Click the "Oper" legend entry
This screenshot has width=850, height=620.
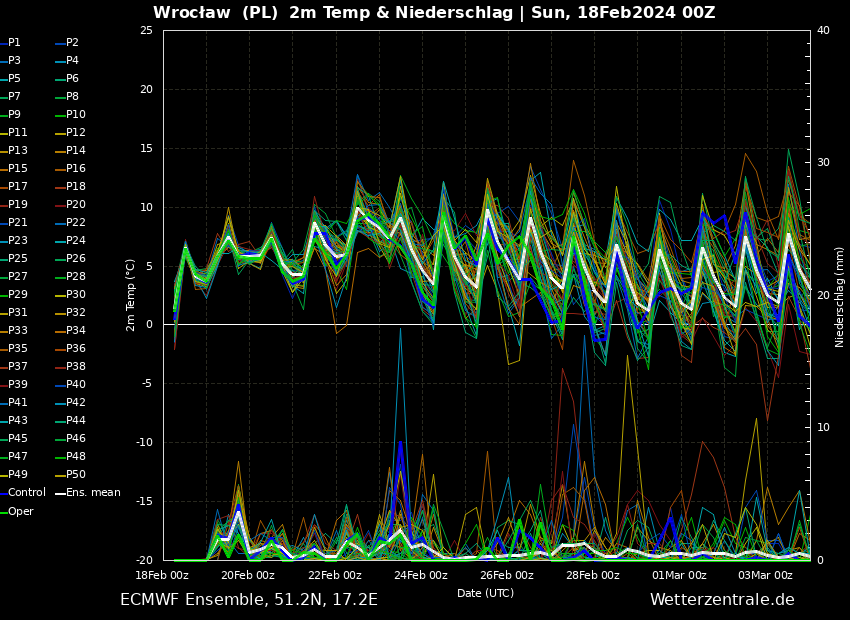17,512
